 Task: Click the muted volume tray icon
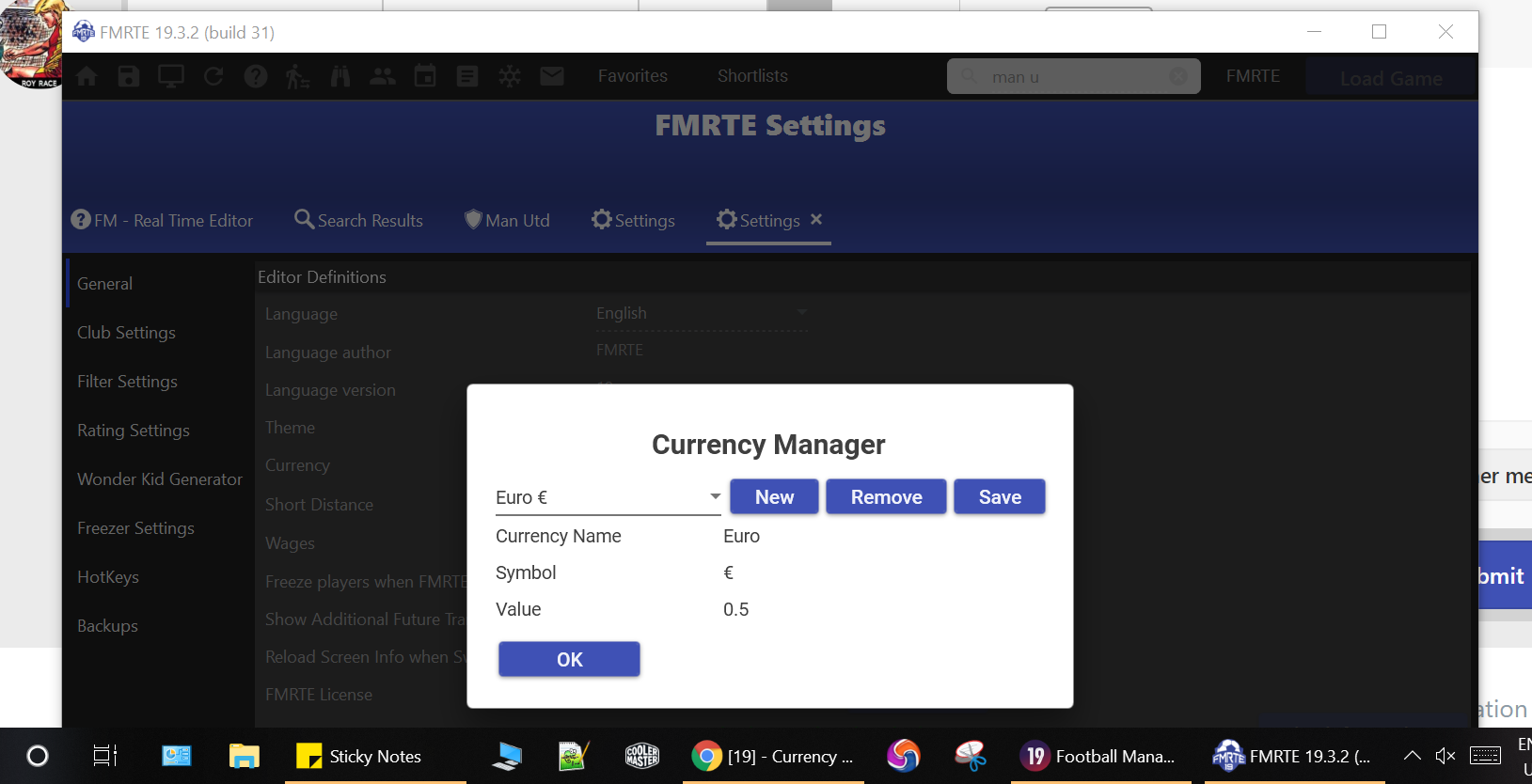[1445, 756]
